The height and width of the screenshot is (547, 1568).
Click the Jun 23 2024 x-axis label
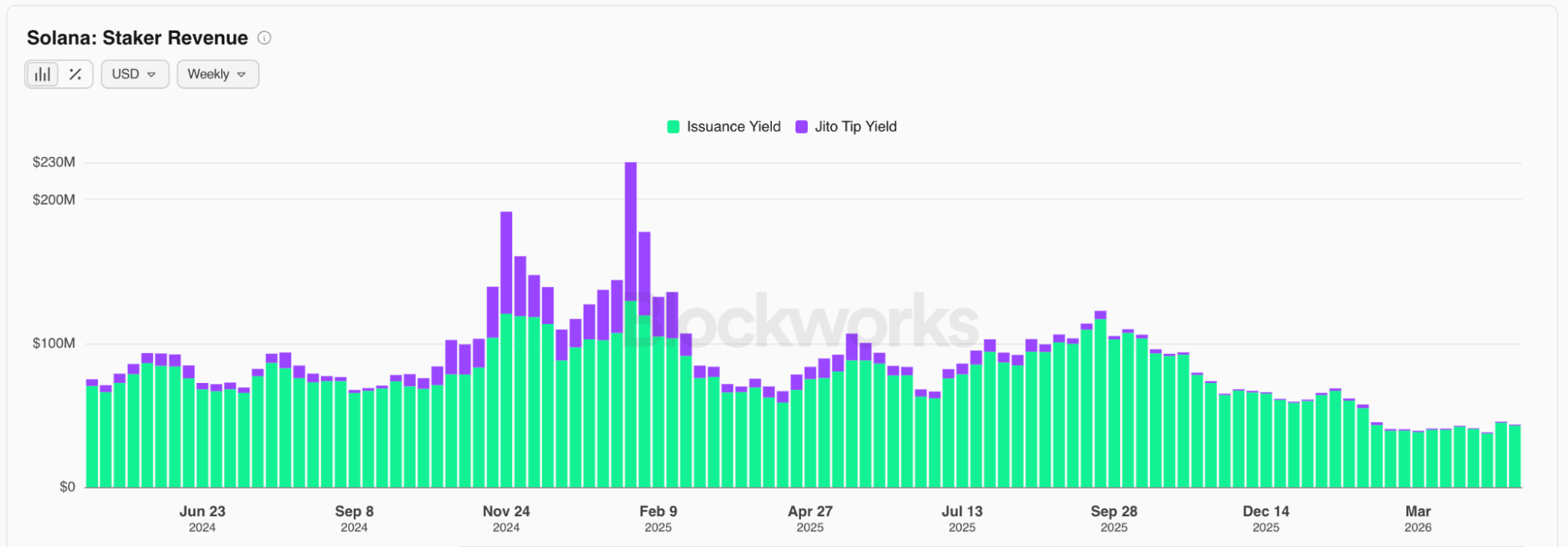[x=202, y=518]
